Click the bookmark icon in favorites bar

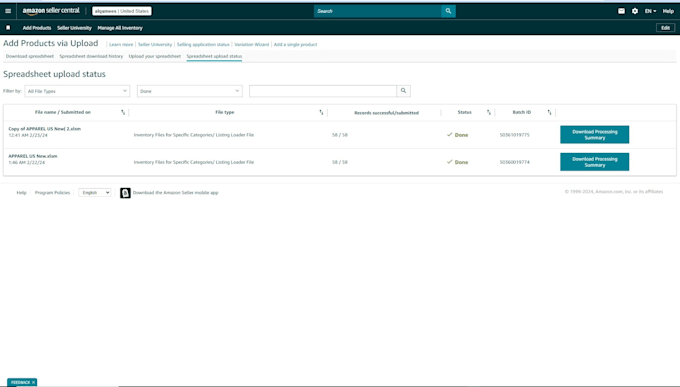pos(8,28)
